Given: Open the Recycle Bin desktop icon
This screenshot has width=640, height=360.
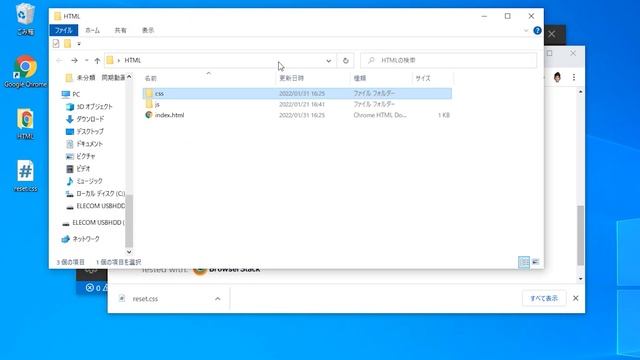Looking at the screenshot, I should (25, 18).
